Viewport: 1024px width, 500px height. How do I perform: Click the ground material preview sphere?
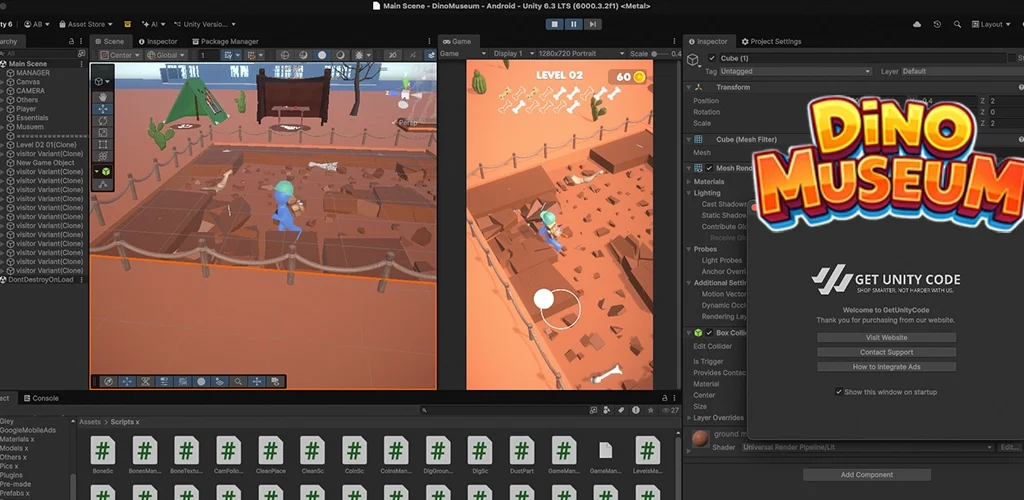[700, 438]
